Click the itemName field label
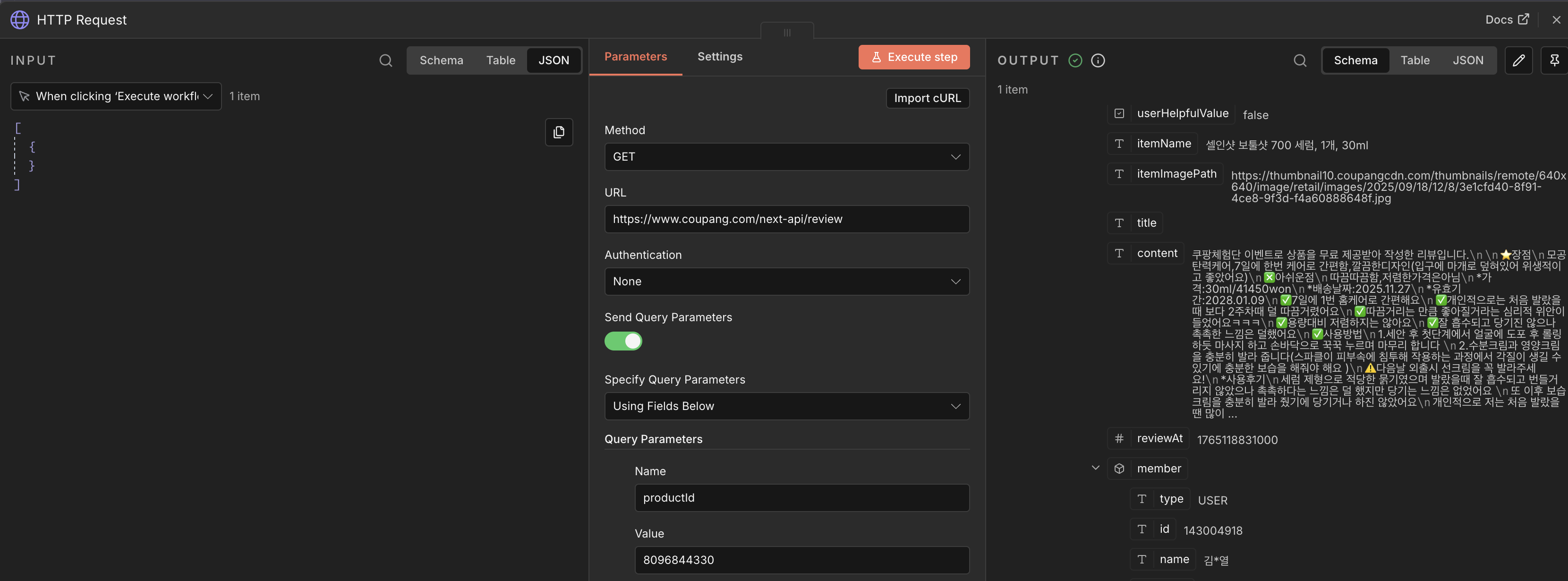Viewport: 1568px width, 581px height. click(1164, 144)
